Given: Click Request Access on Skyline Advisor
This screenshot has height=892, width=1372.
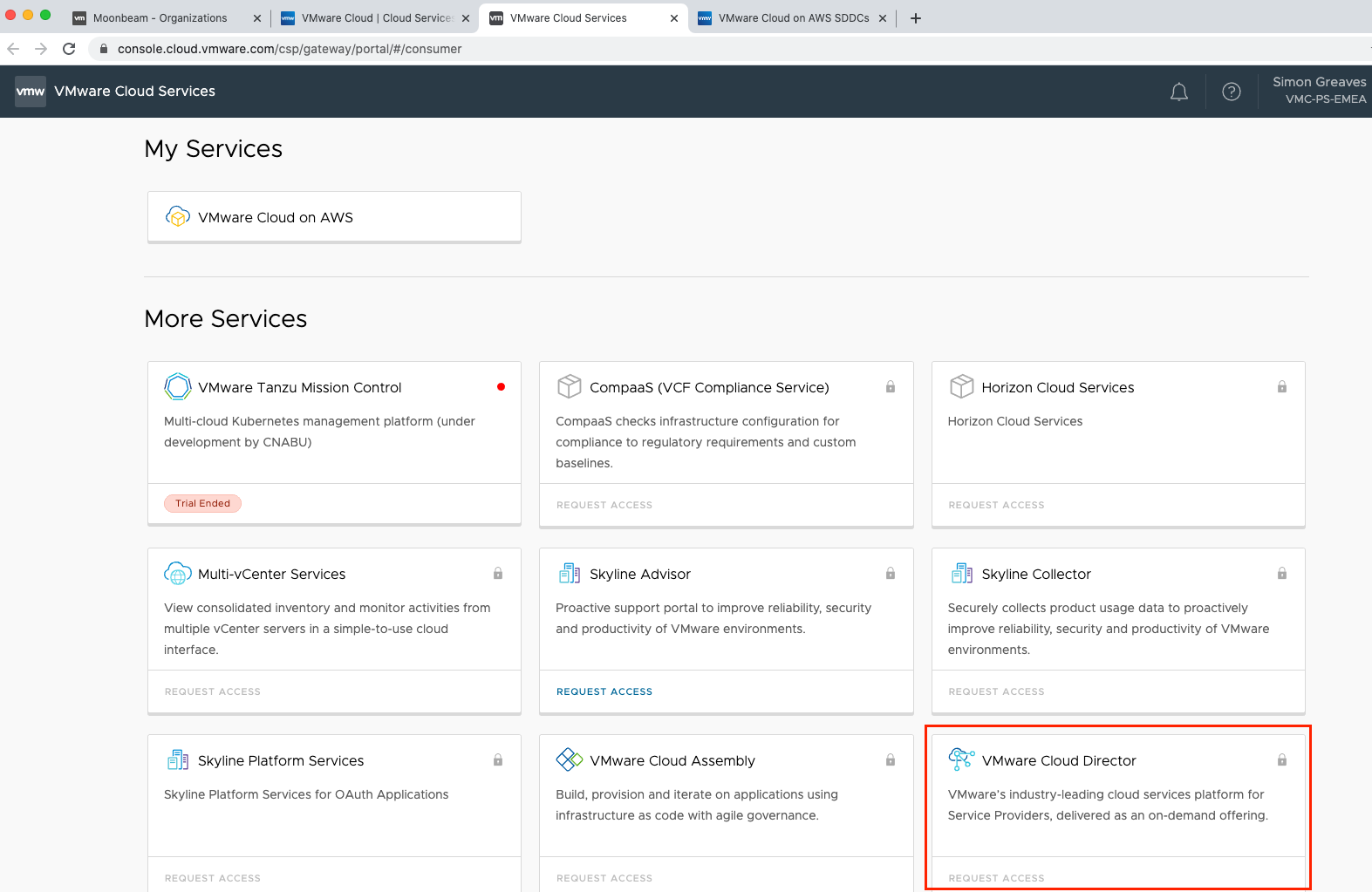Looking at the screenshot, I should [x=604, y=691].
